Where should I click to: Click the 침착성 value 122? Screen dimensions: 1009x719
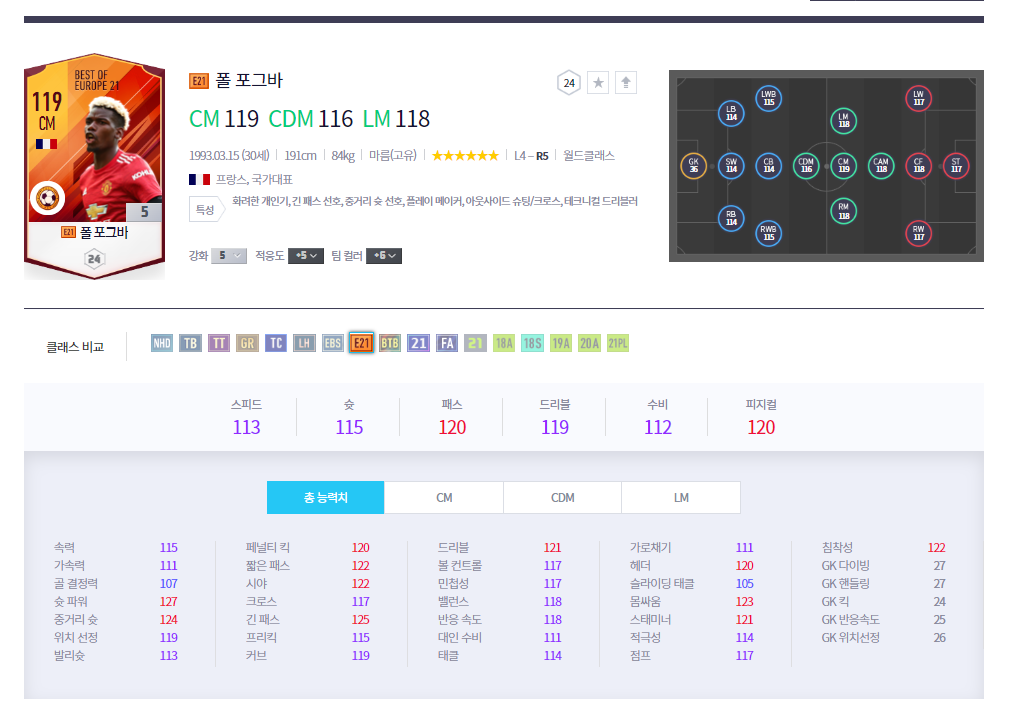coord(936,547)
